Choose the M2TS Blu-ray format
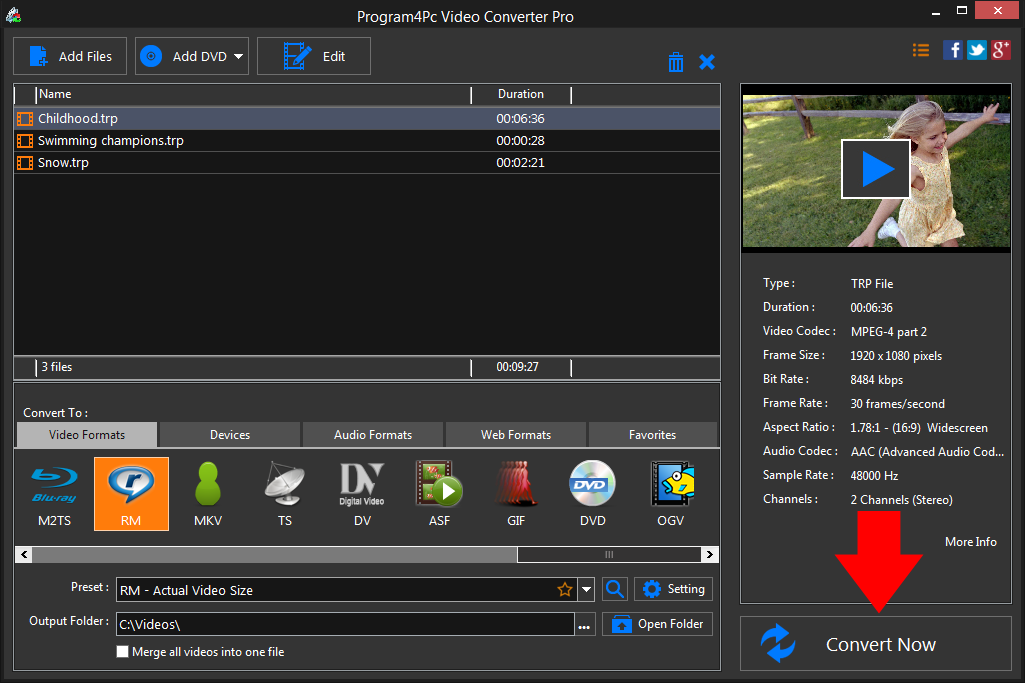 click(53, 493)
